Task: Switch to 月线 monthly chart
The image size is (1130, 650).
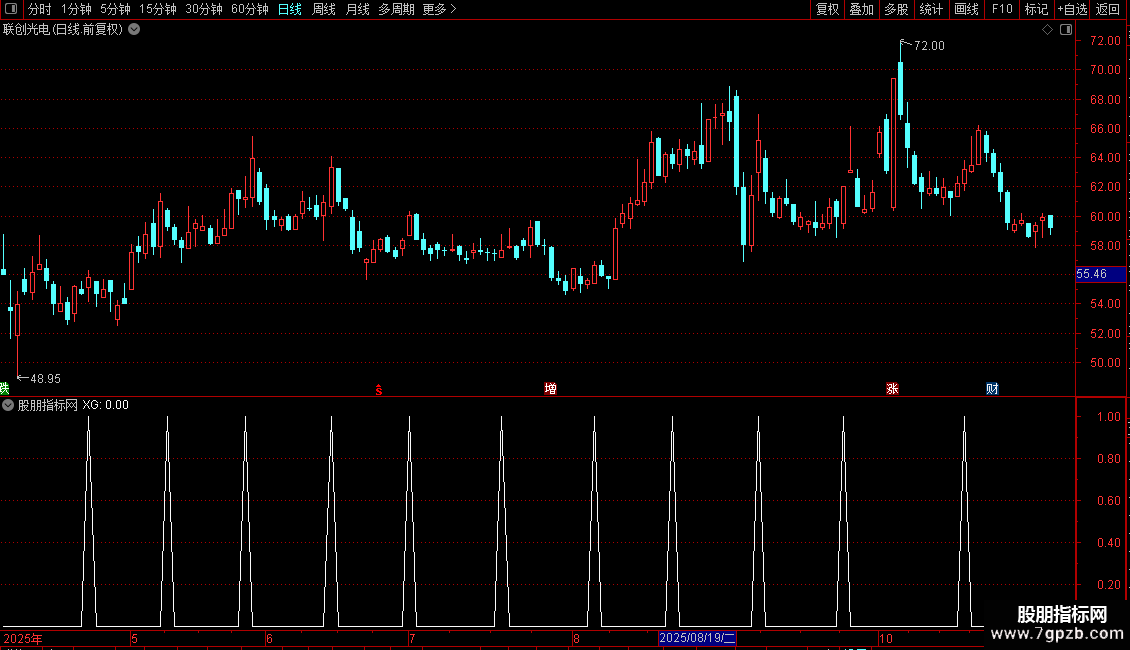Action: (x=357, y=9)
